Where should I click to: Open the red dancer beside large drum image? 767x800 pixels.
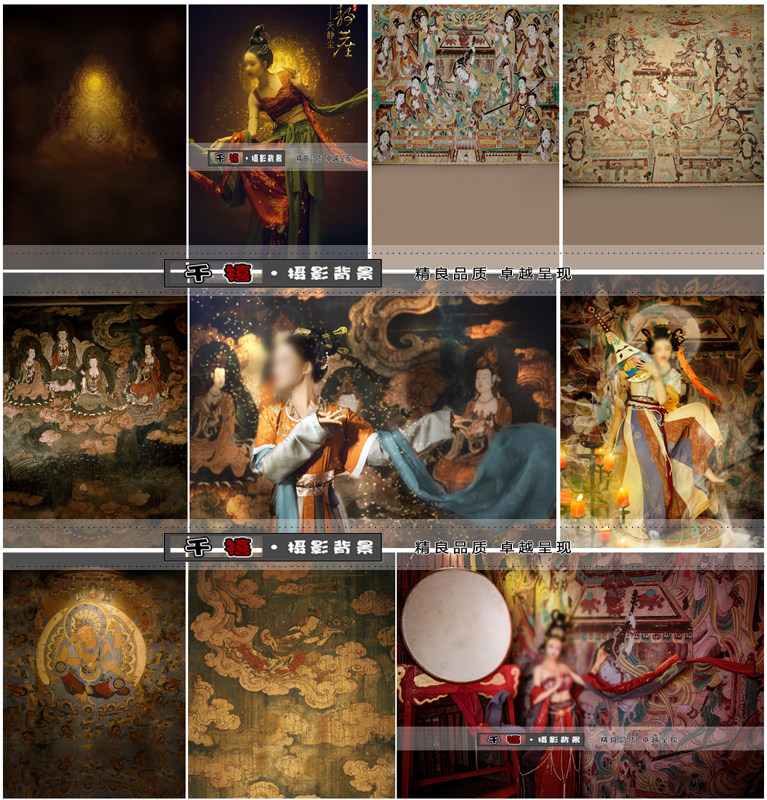581,676
